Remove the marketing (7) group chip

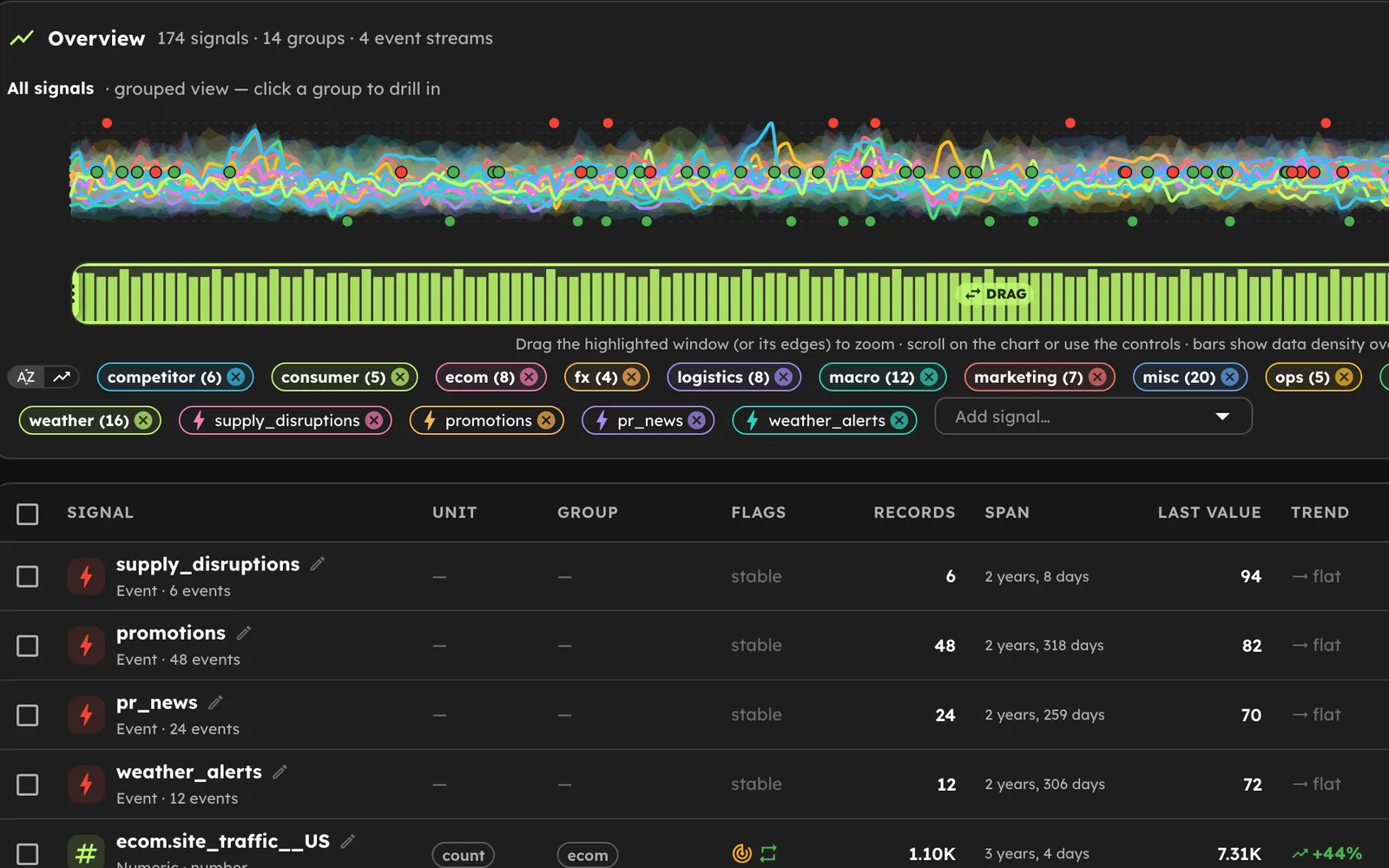[x=1097, y=377]
